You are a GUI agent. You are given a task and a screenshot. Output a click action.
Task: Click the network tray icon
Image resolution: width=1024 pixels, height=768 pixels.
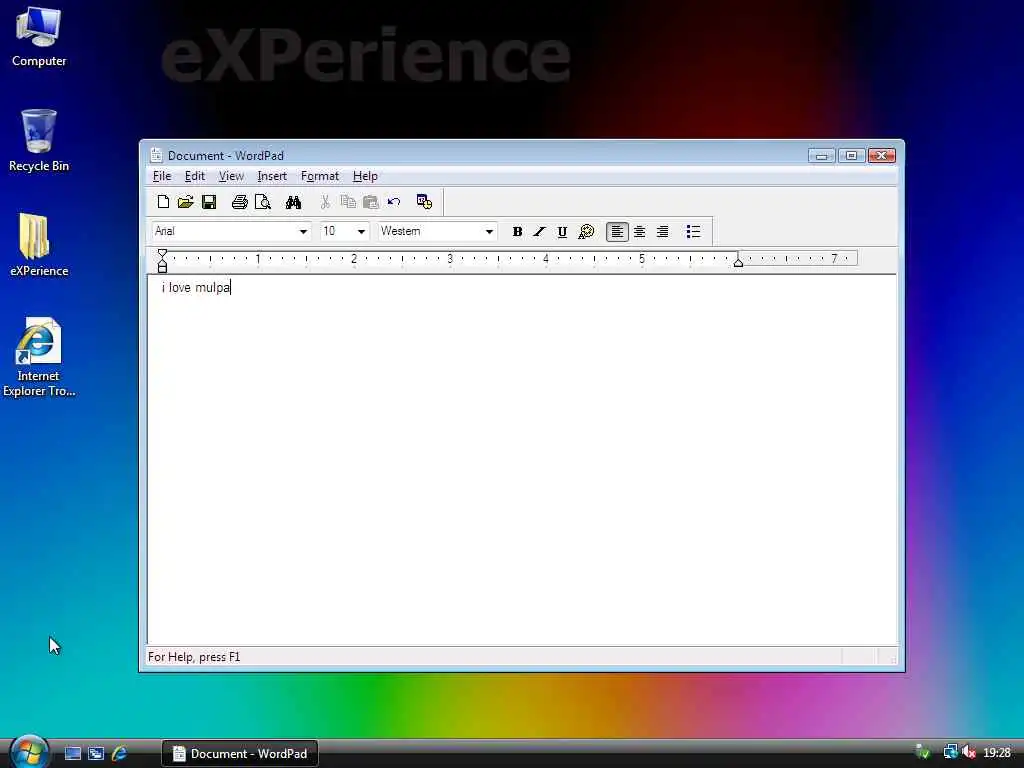tap(950, 753)
